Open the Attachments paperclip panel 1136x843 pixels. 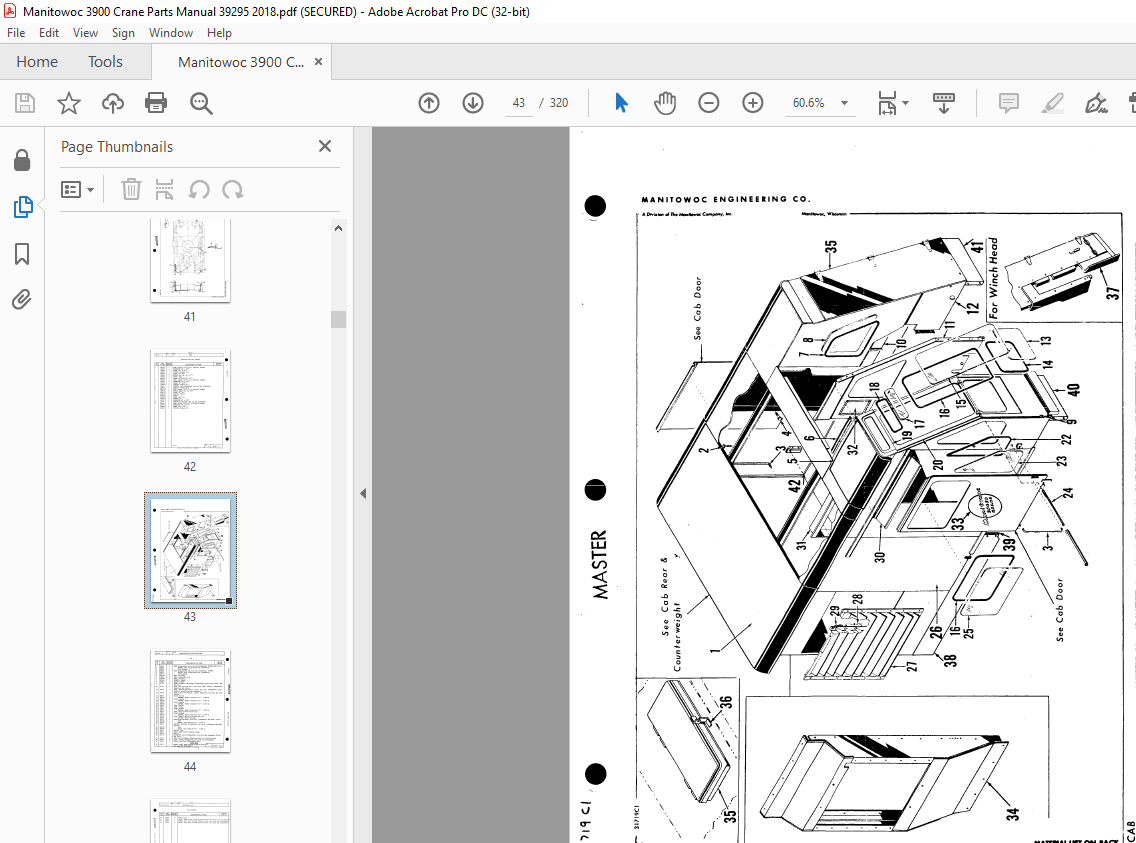[x=22, y=299]
